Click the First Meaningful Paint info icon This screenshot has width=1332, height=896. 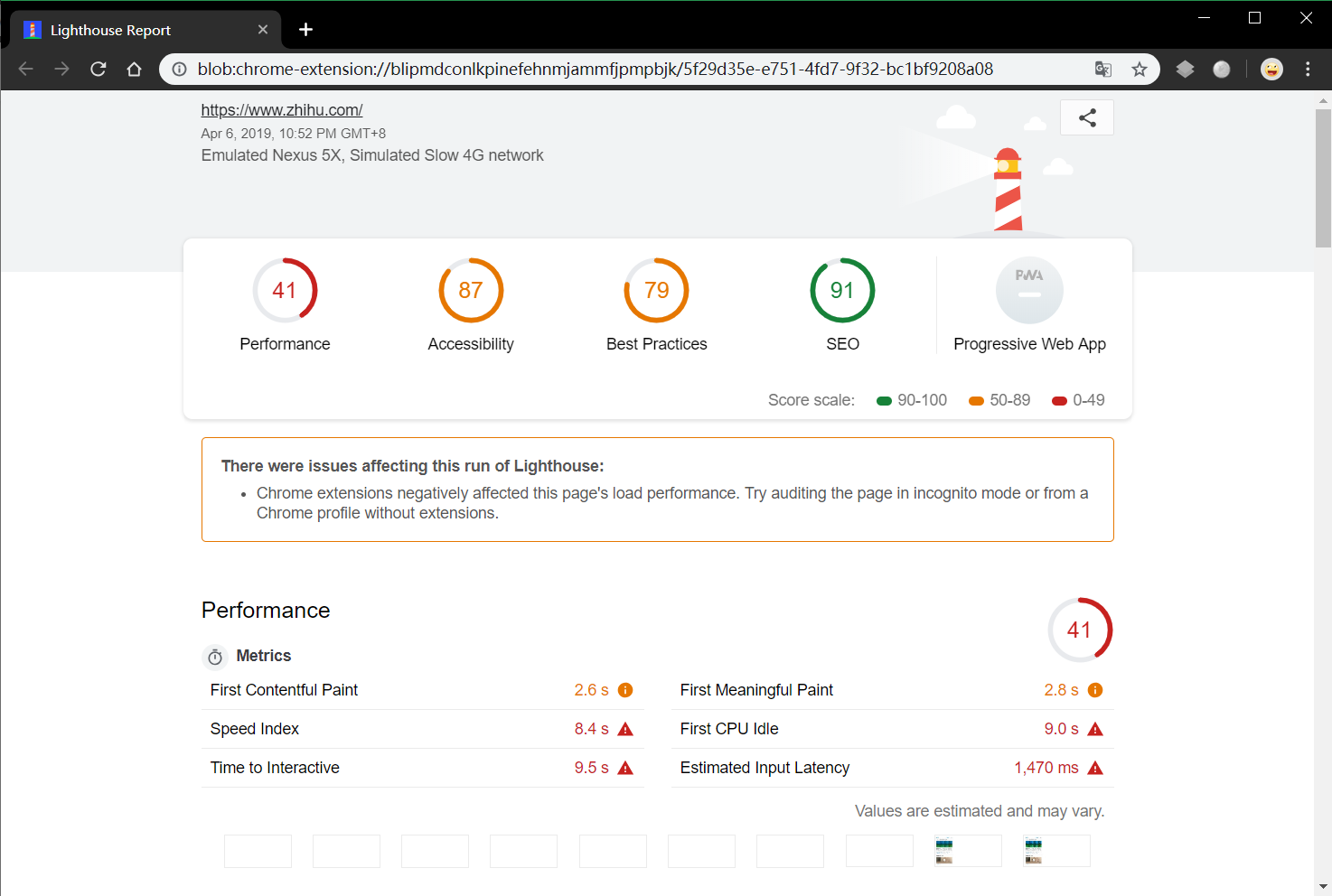pos(1095,690)
